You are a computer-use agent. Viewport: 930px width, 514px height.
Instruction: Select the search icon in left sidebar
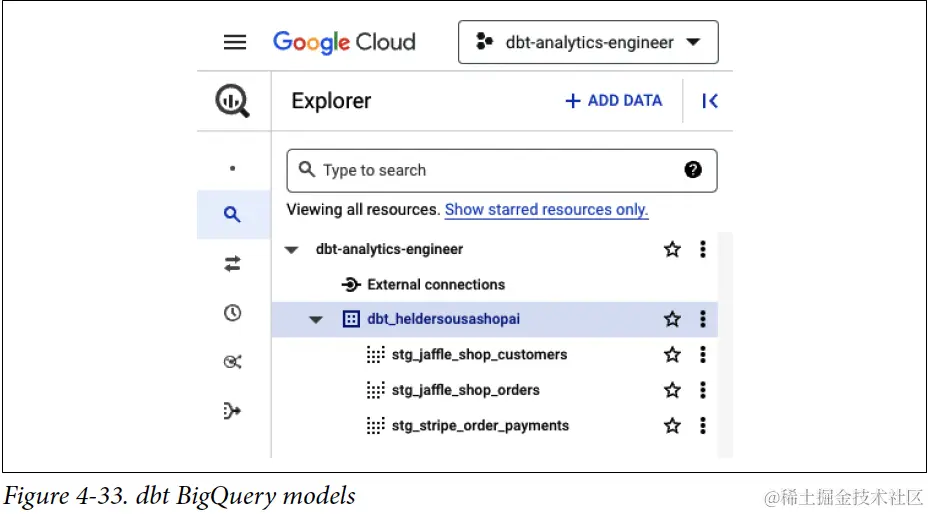click(x=232, y=214)
